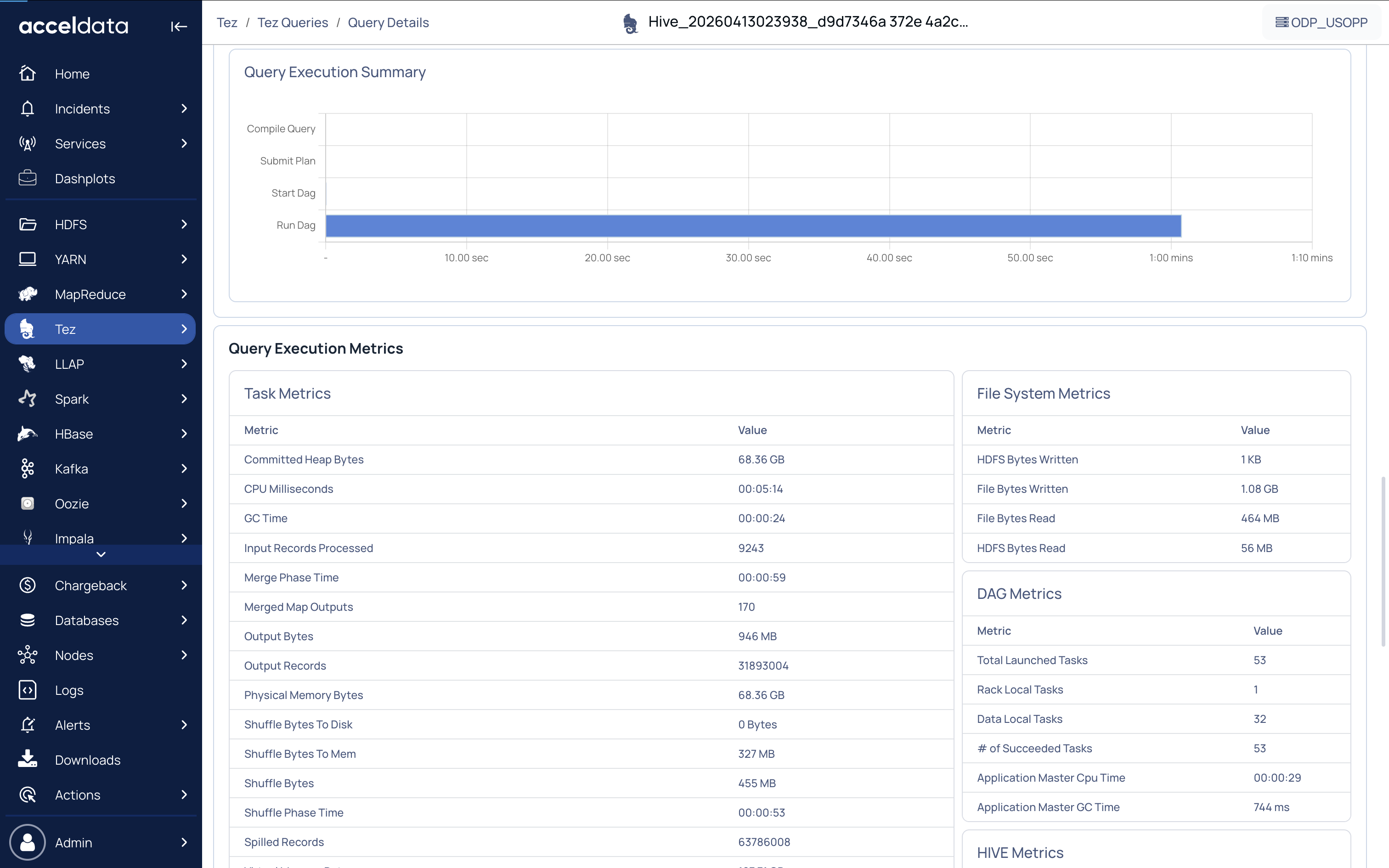Go to Tez breadcrumb link
The width and height of the screenshot is (1389, 868).
tap(227, 23)
